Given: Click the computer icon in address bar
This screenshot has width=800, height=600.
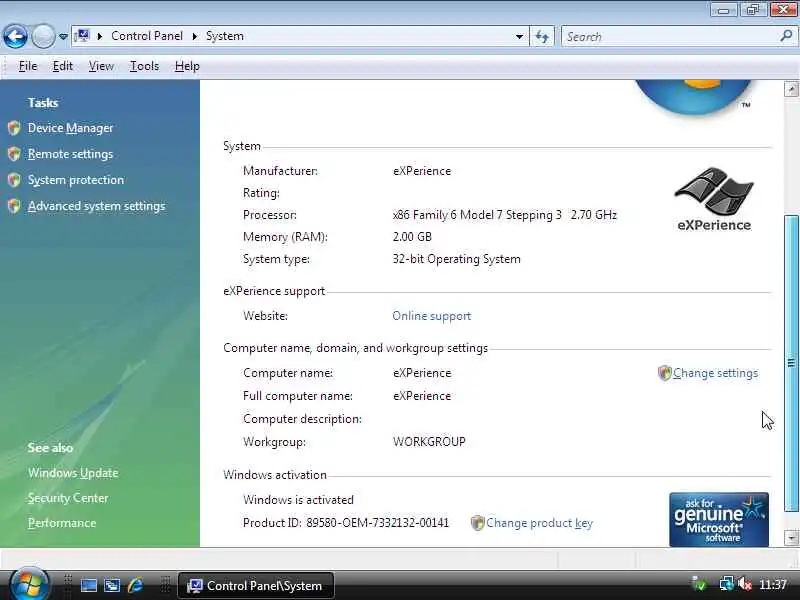Looking at the screenshot, I should tap(82, 36).
